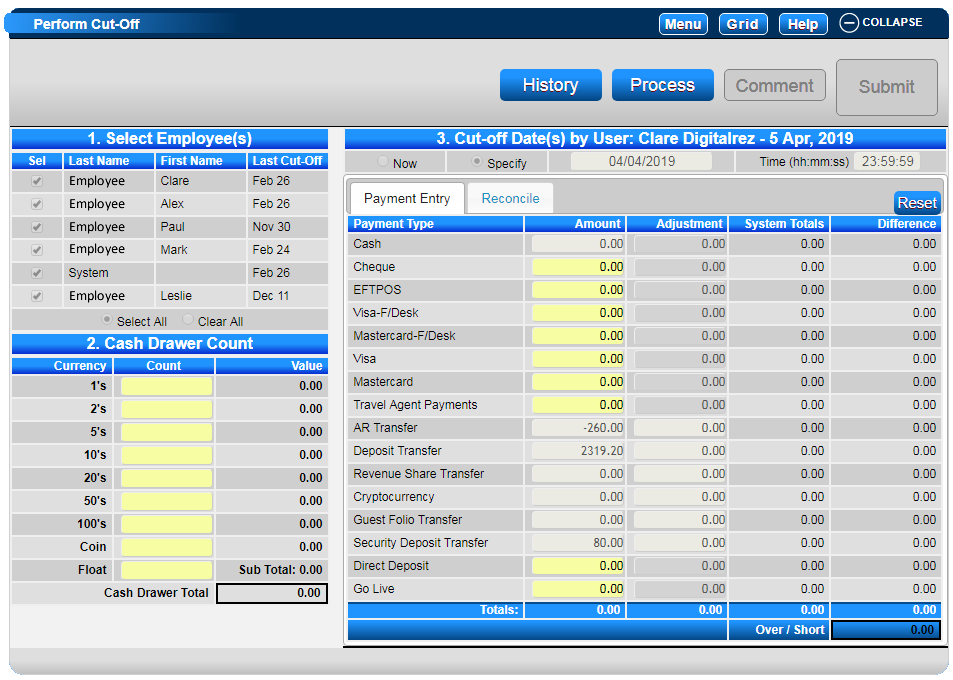Image resolution: width=953 pixels, height=680 pixels.
Task: Open the Payment Entry tab
Action: point(407,199)
